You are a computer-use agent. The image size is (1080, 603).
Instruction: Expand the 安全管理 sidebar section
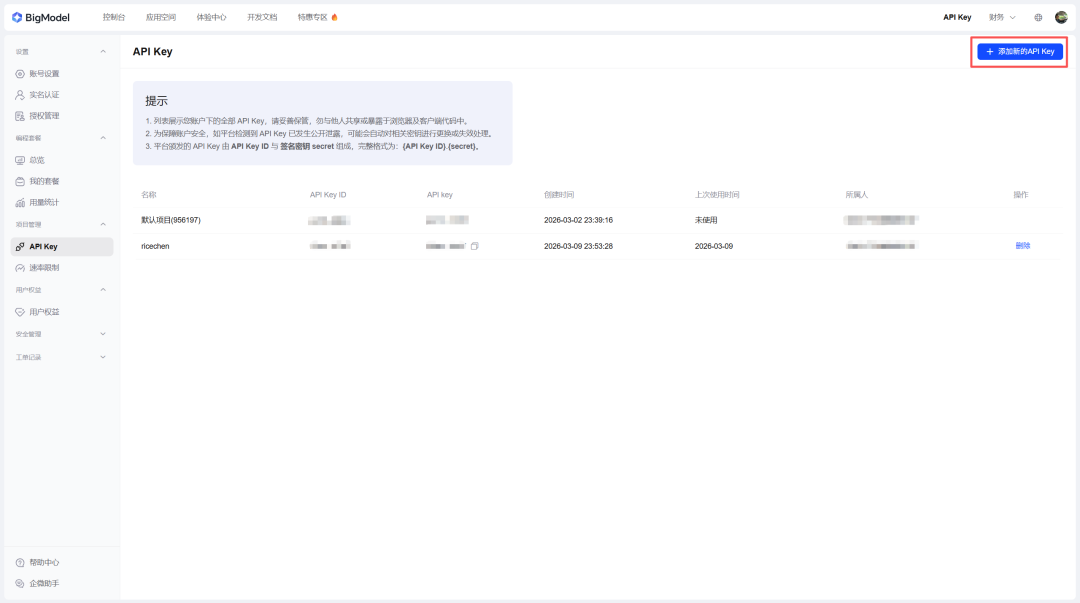click(103, 334)
